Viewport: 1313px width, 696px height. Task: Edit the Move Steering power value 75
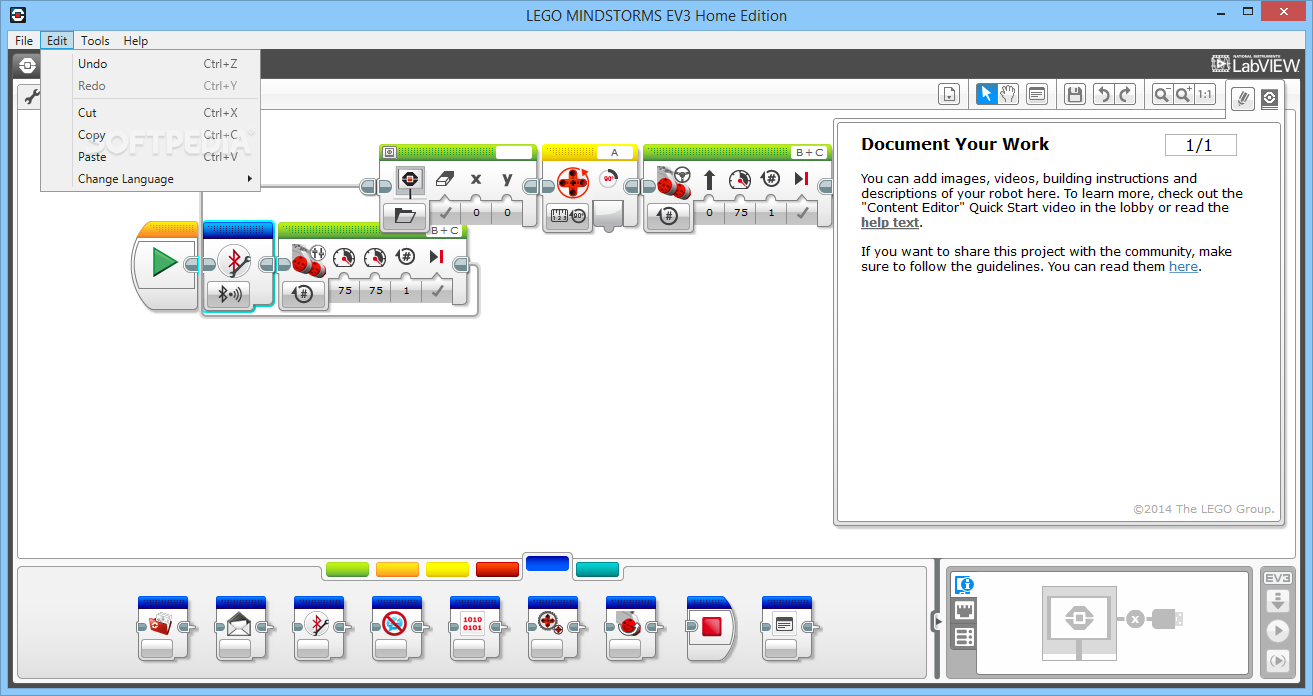click(x=741, y=212)
